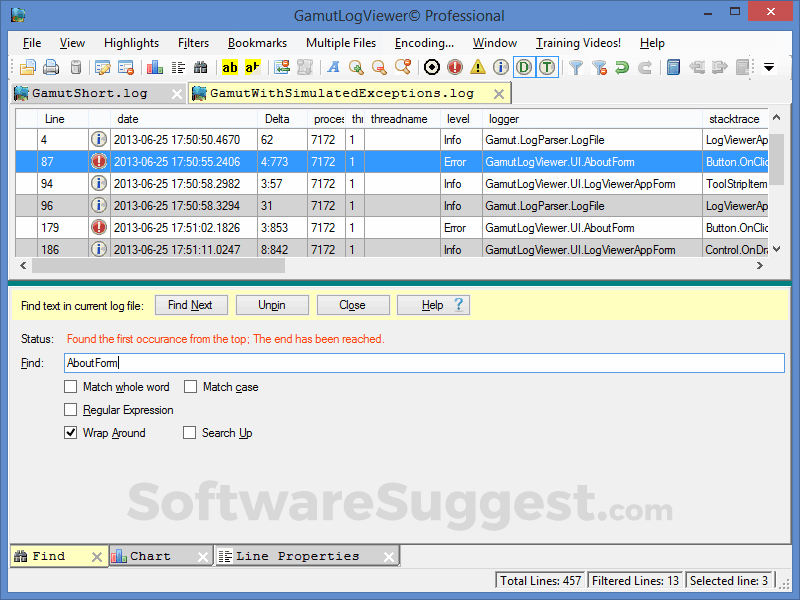Click the Unpin button
The height and width of the screenshot is (600, 800).
point(272,305)
